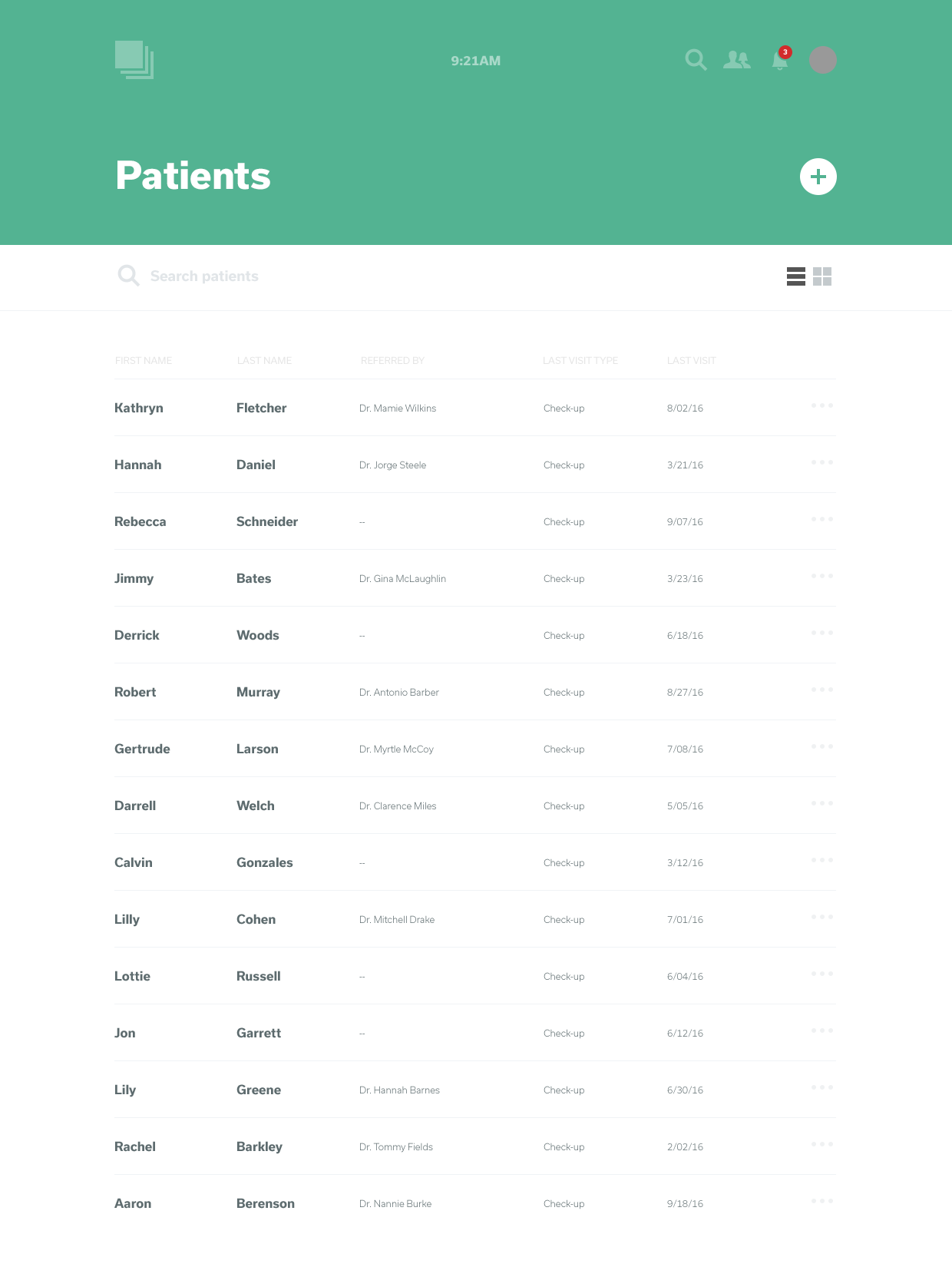Switch to grid view layout

click(822, 276)
